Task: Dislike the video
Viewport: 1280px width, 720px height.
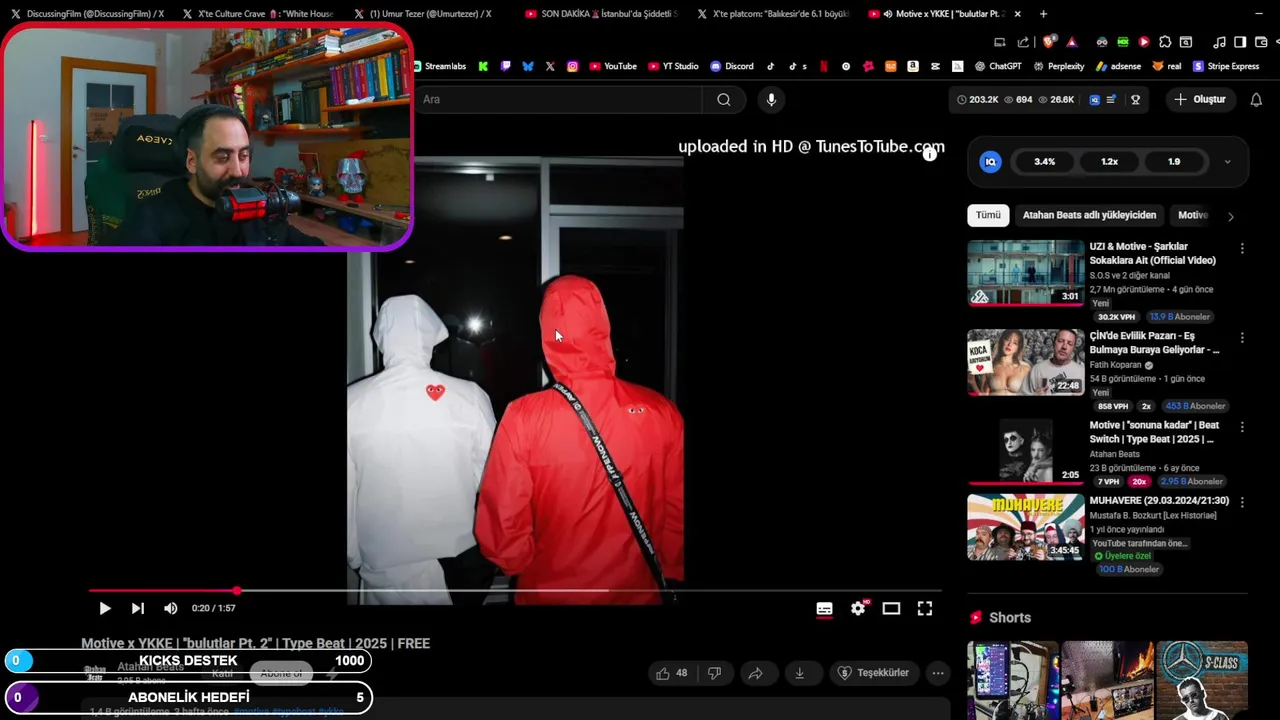Action: click(714, 673)
